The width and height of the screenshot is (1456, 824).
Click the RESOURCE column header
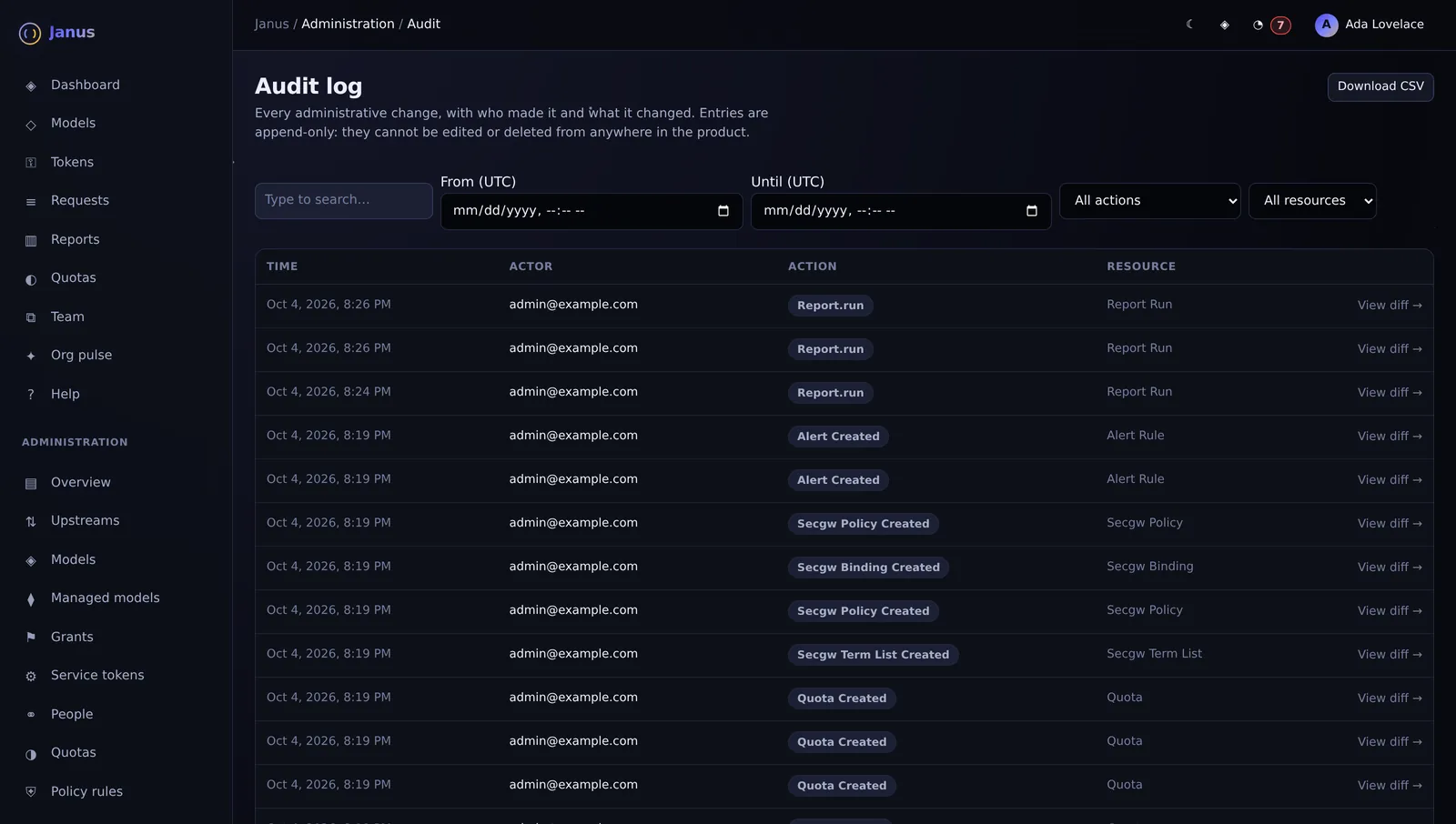coord(1141,266)
